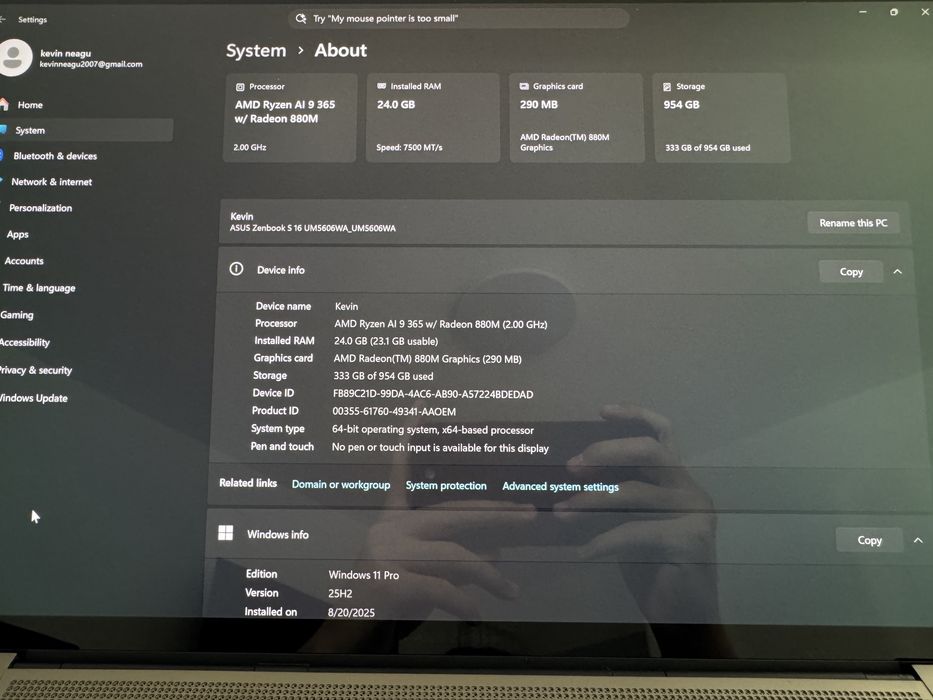
Task: Select System in the sidebar
Action: (86, 130)
